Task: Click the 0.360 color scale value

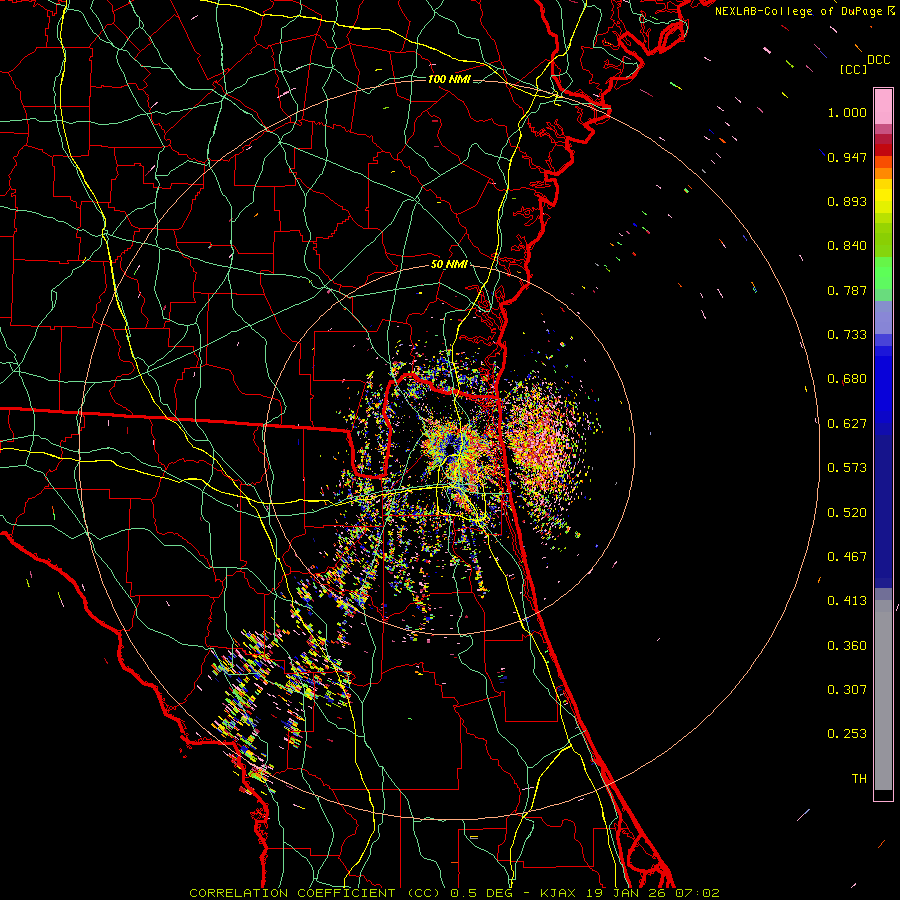Action: point(847,646)
